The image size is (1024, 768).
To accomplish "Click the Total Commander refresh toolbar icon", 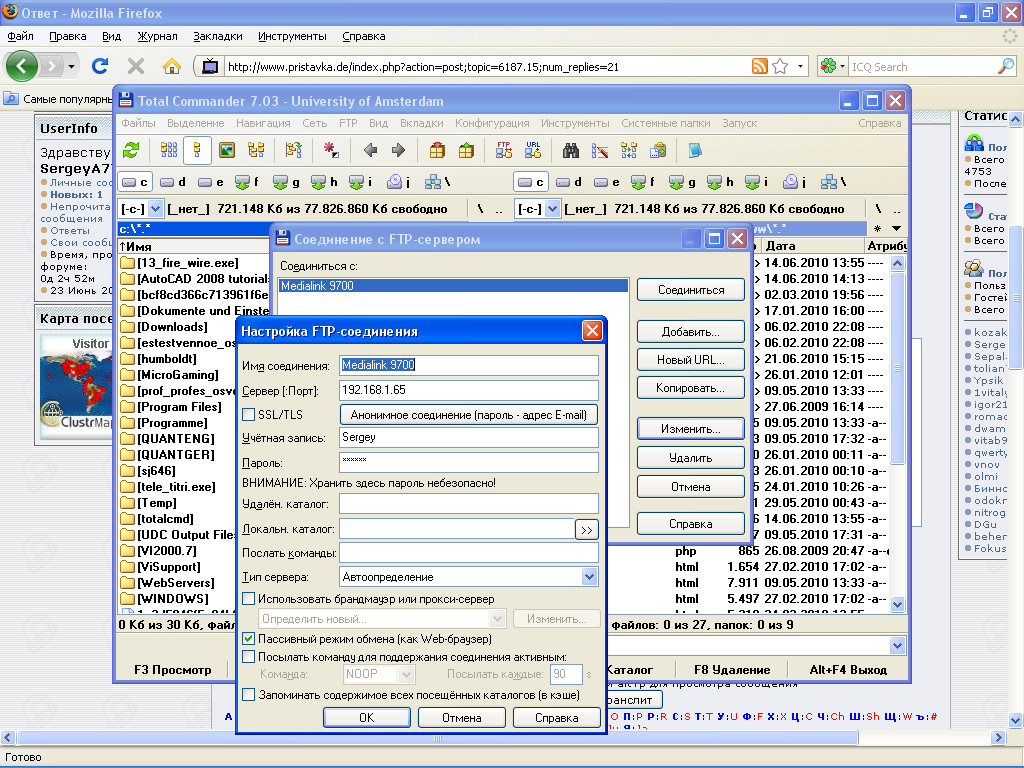I will pos(131,151).
